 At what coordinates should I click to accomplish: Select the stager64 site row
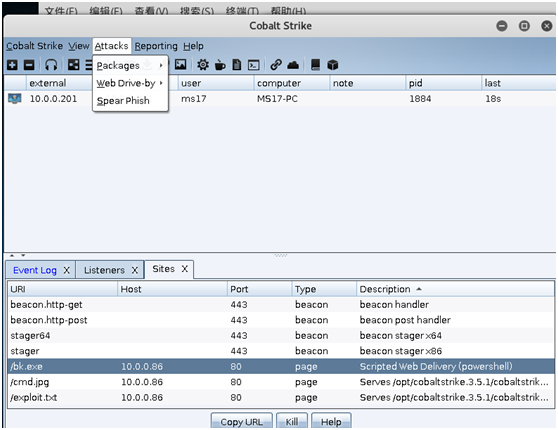[x=281, y=336]
